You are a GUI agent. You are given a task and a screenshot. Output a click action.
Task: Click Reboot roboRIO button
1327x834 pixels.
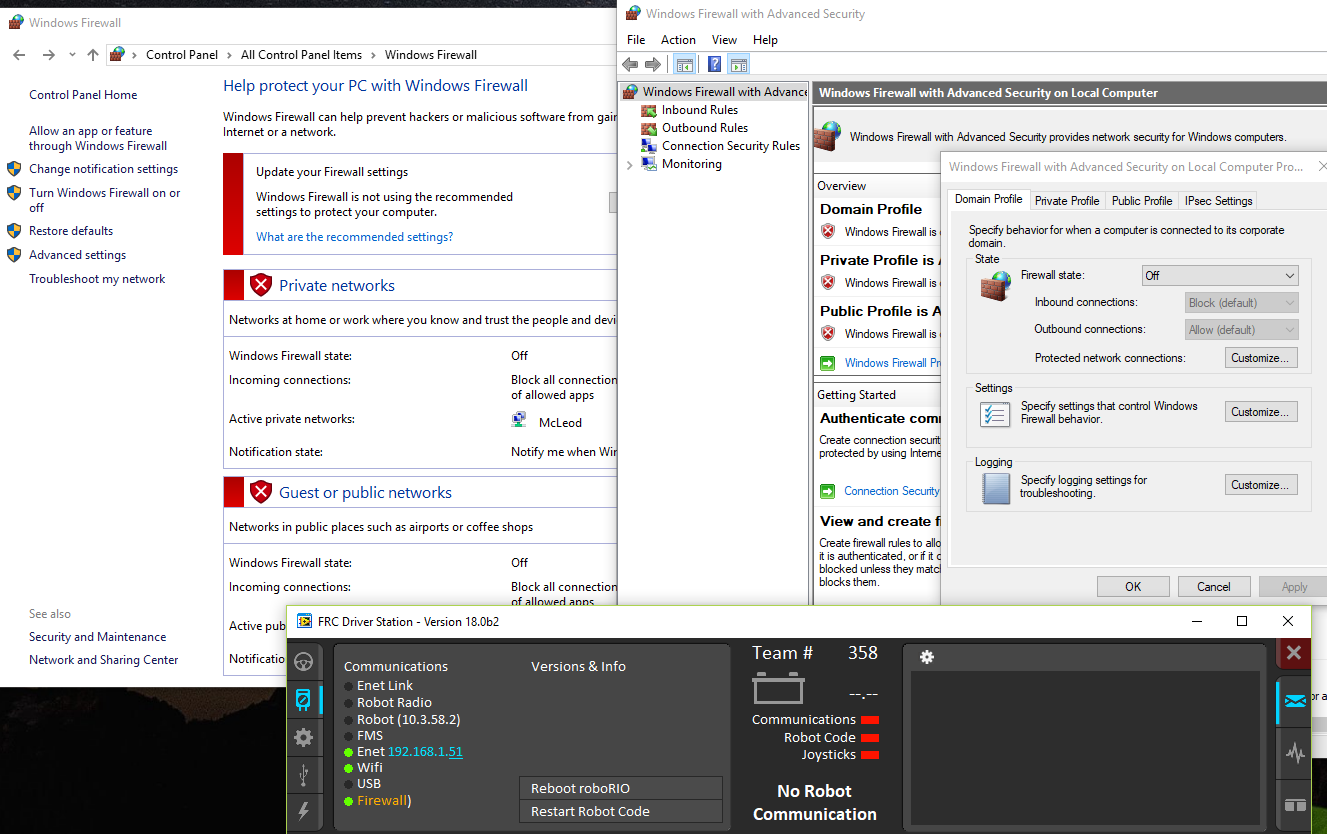tap(620, 788)
